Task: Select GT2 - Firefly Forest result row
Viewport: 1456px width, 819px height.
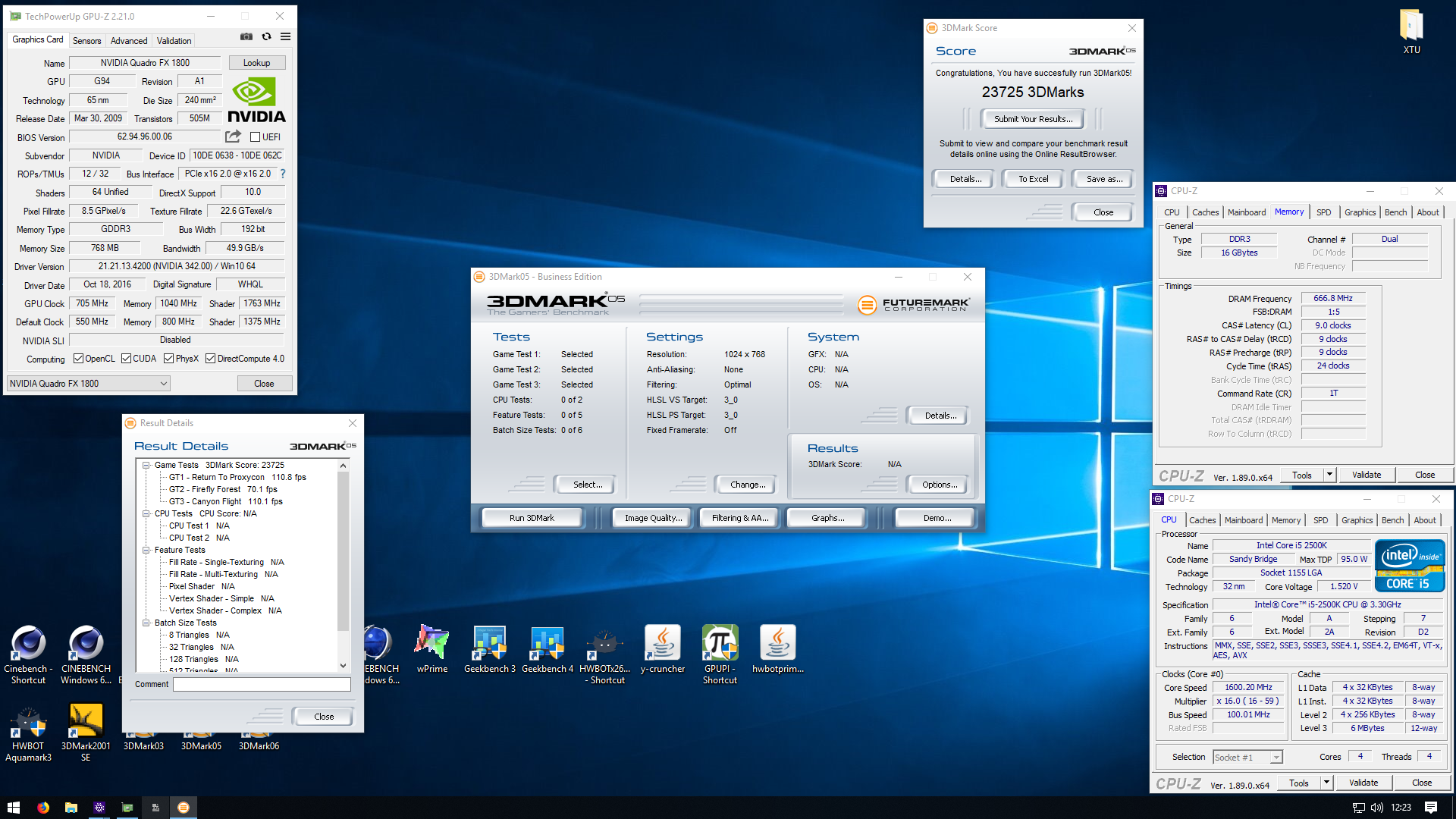Action: [223, 489]
